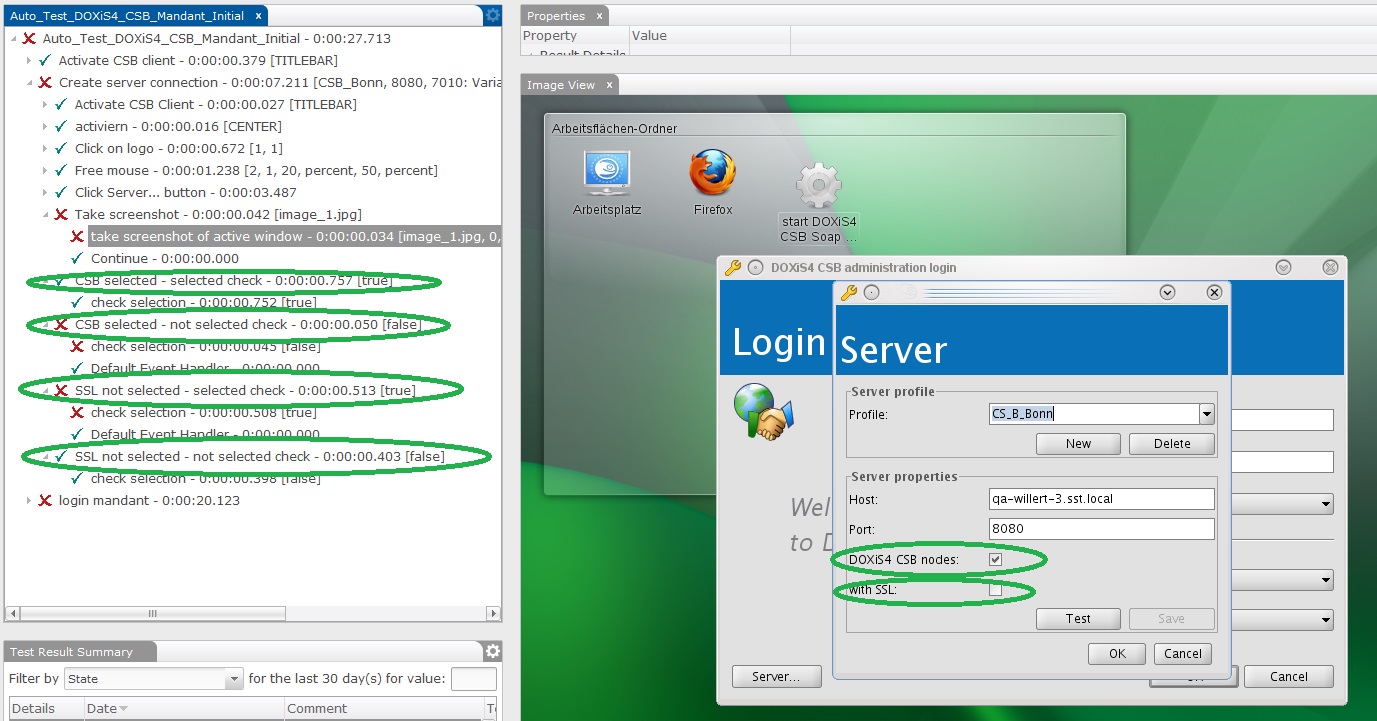Click OK in the Server dialog

point(1117,654)
